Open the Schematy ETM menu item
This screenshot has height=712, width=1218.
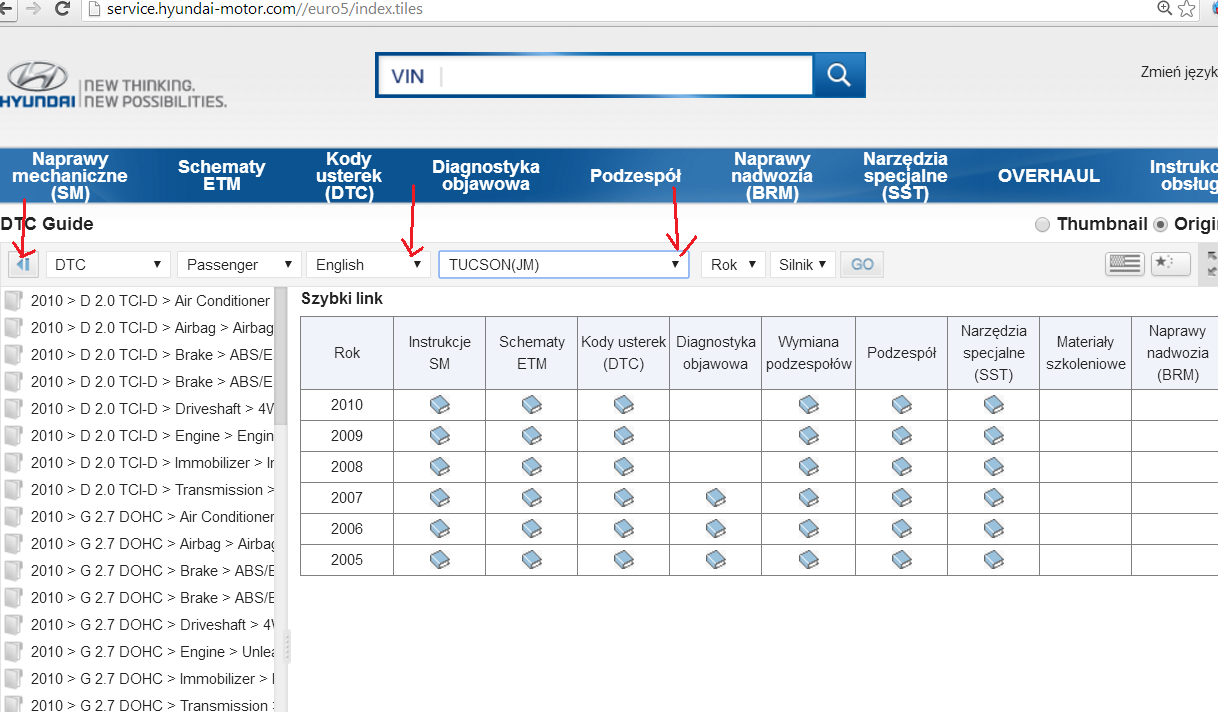(222, 176)
